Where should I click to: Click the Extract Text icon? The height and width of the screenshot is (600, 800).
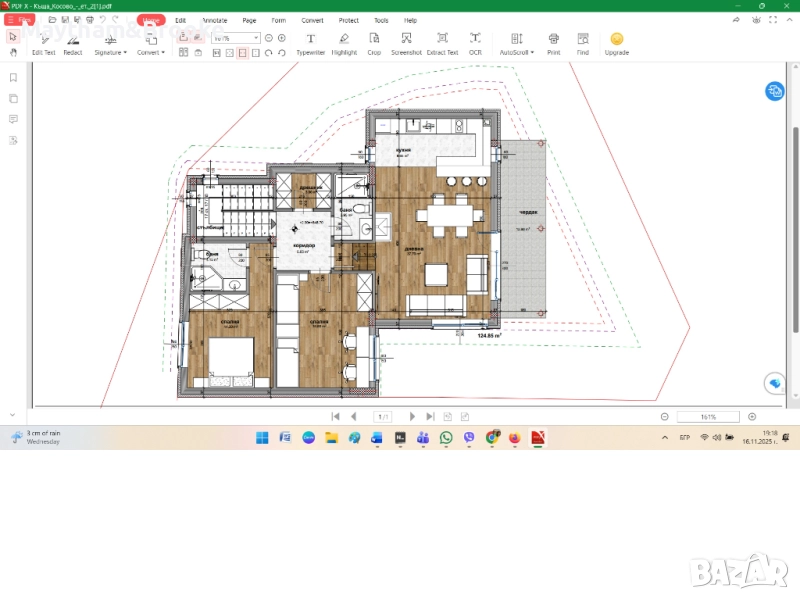coord(442,42)
